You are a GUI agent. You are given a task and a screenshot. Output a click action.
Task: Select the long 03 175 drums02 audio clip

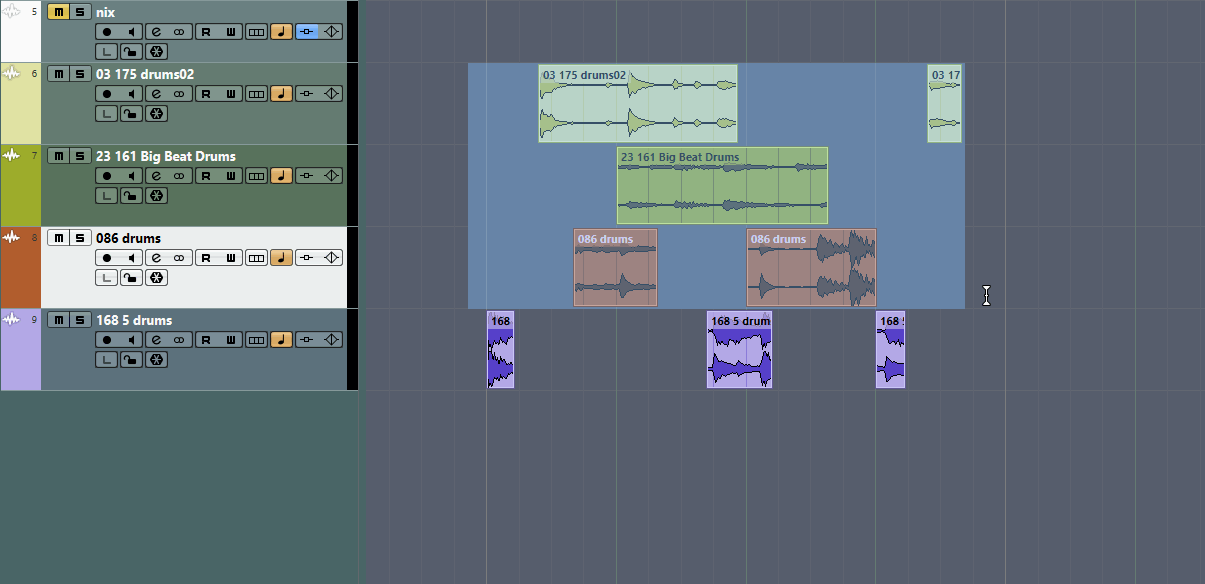638,104
